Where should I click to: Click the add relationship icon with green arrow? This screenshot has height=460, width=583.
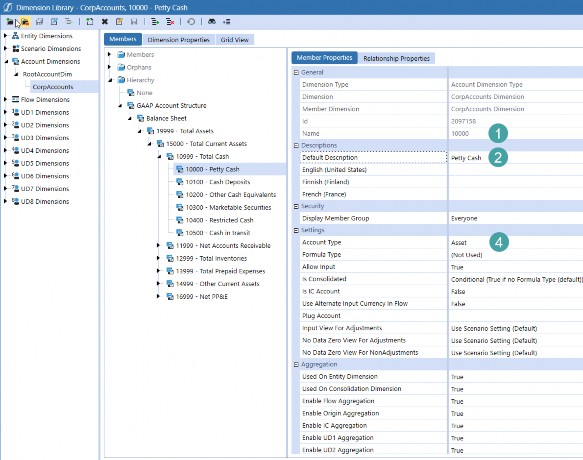(x=155, y=22)
